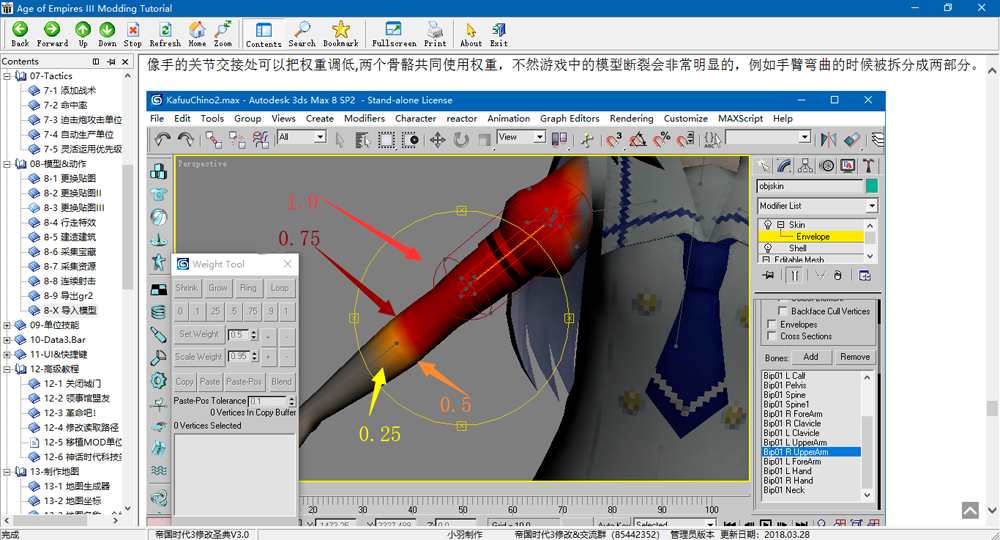The width and height of the screenshot is (1000, 540).
Task: Switch to Fullscreen view
Action: pyautogui.click(x=394, y=31)
